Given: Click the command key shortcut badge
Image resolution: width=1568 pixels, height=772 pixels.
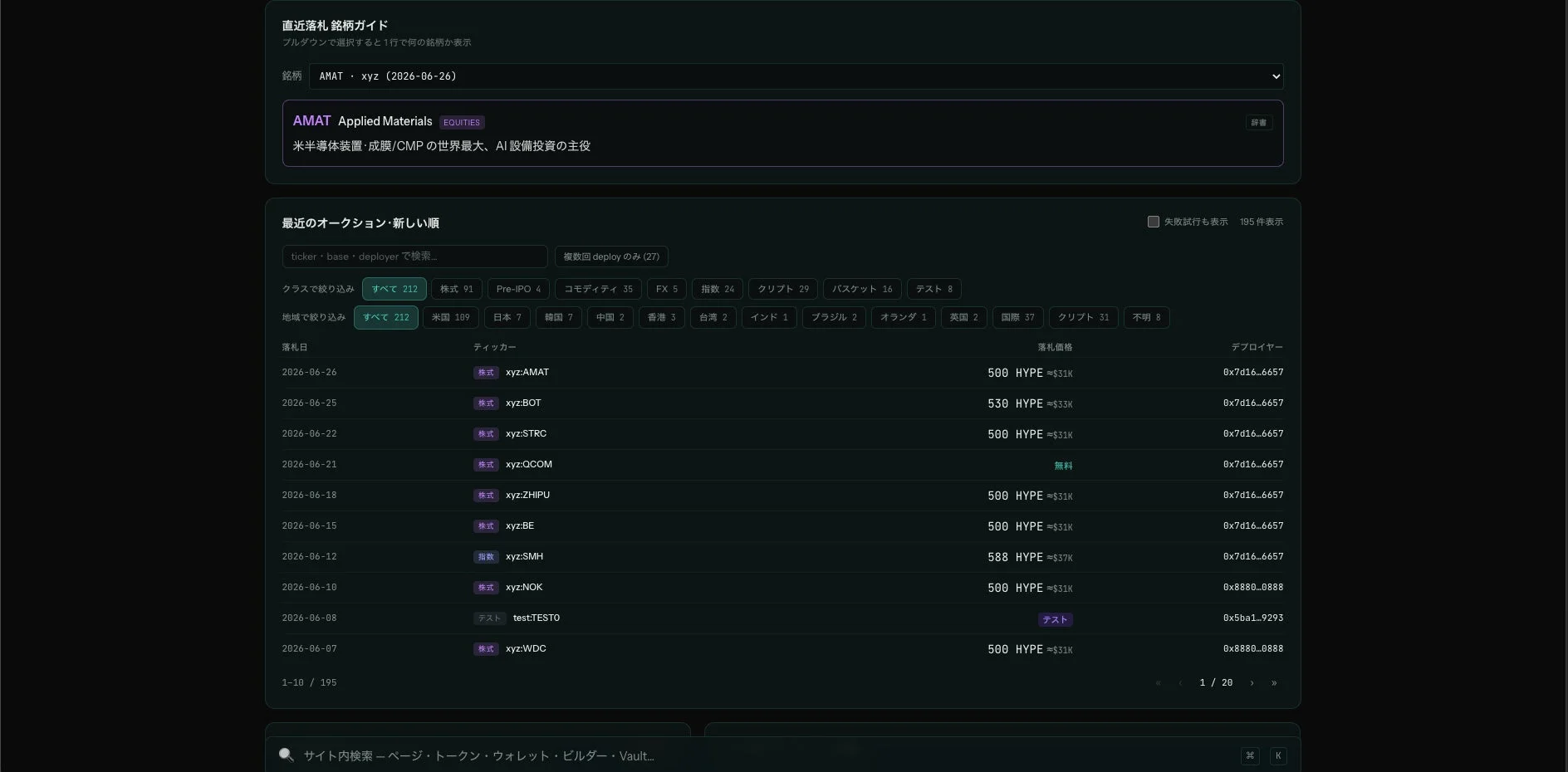Looking at the screenshot, I should click(1250, 755).
